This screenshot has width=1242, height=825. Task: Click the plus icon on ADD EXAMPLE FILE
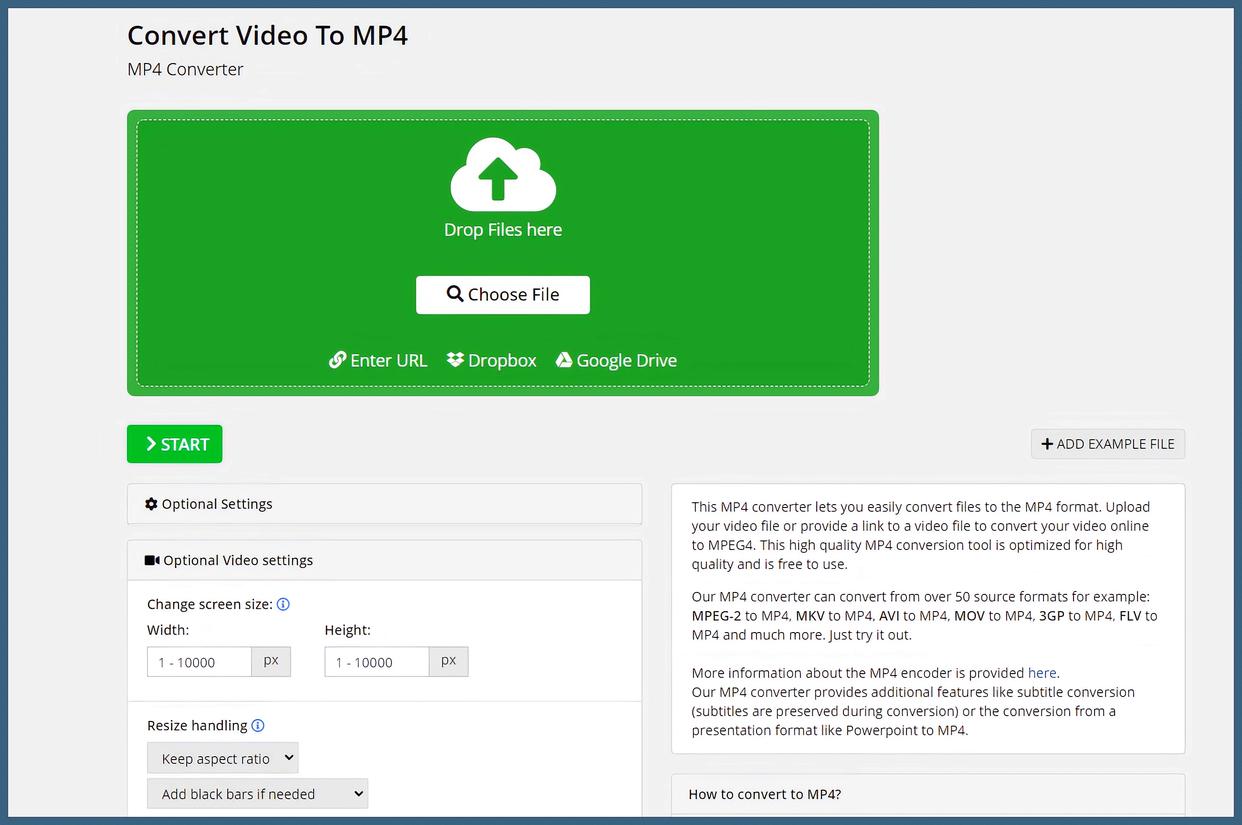coord(1047,443)
